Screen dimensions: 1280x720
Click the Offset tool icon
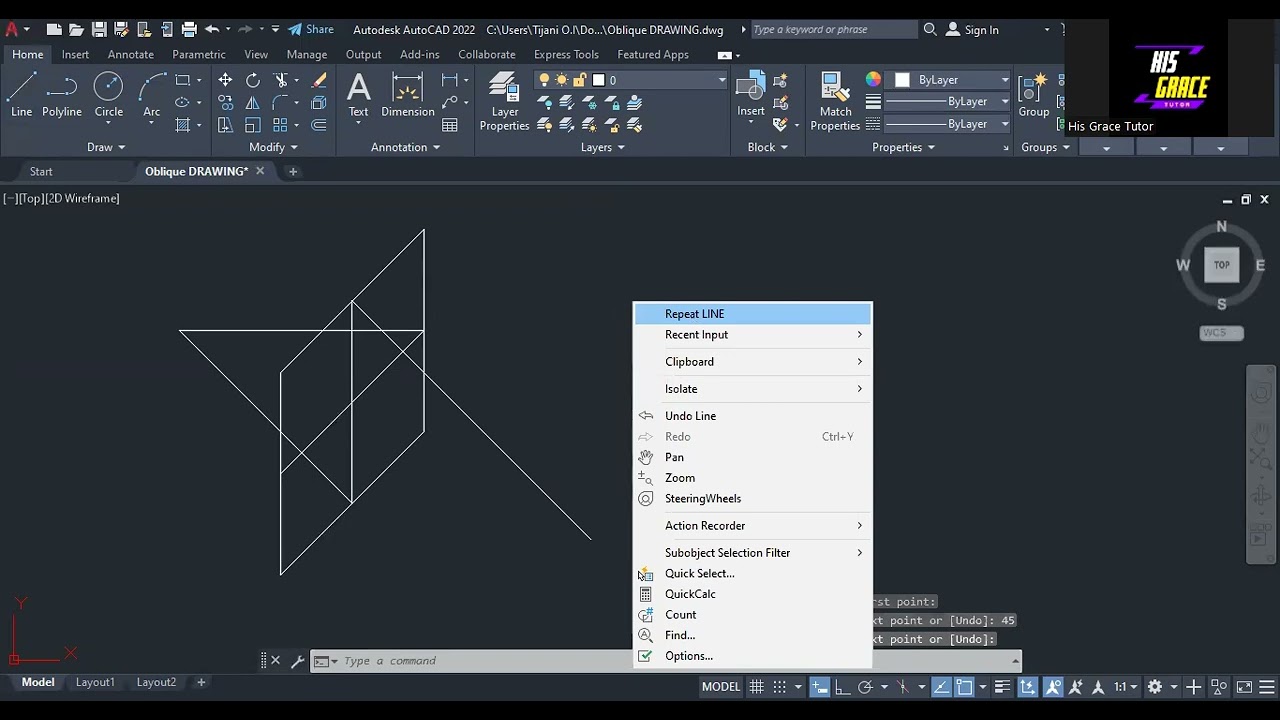[x=319, y=125]
